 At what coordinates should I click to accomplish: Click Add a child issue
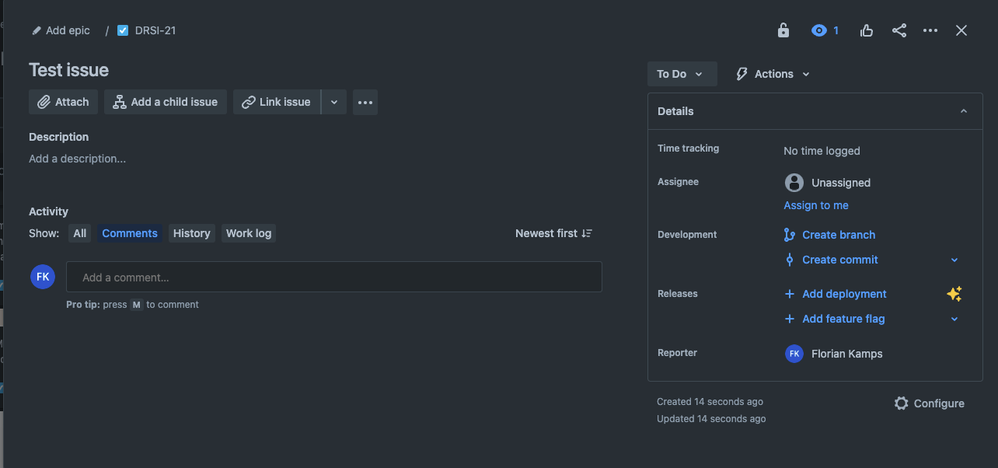point(165,102)
